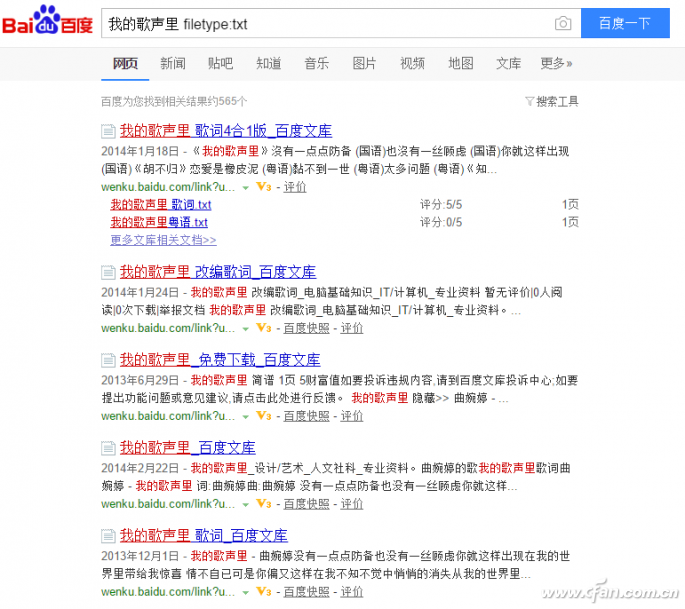Open sub-link 我的歌声里 歌词.txt
This screenshot has height=609, width=685.
click(161, 204)
